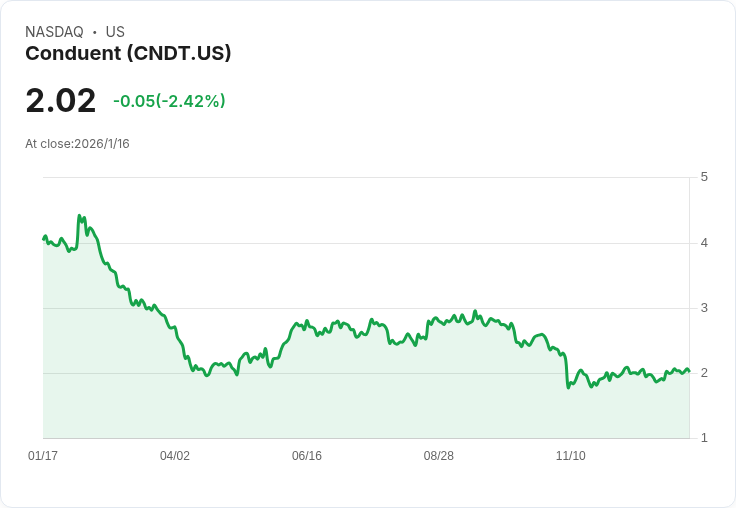Open the Conduent (CNDT.US) stock title
The image size is (736, 508).
click(x=128, y=53)
